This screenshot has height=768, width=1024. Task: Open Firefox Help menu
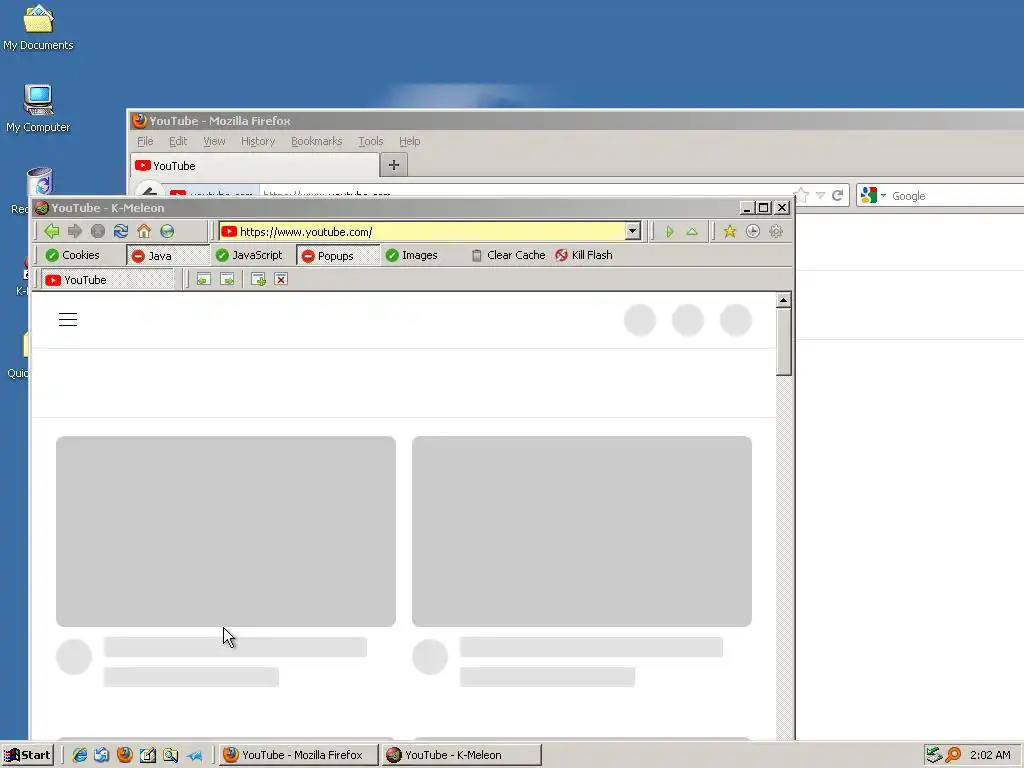[x=409, y=141]
